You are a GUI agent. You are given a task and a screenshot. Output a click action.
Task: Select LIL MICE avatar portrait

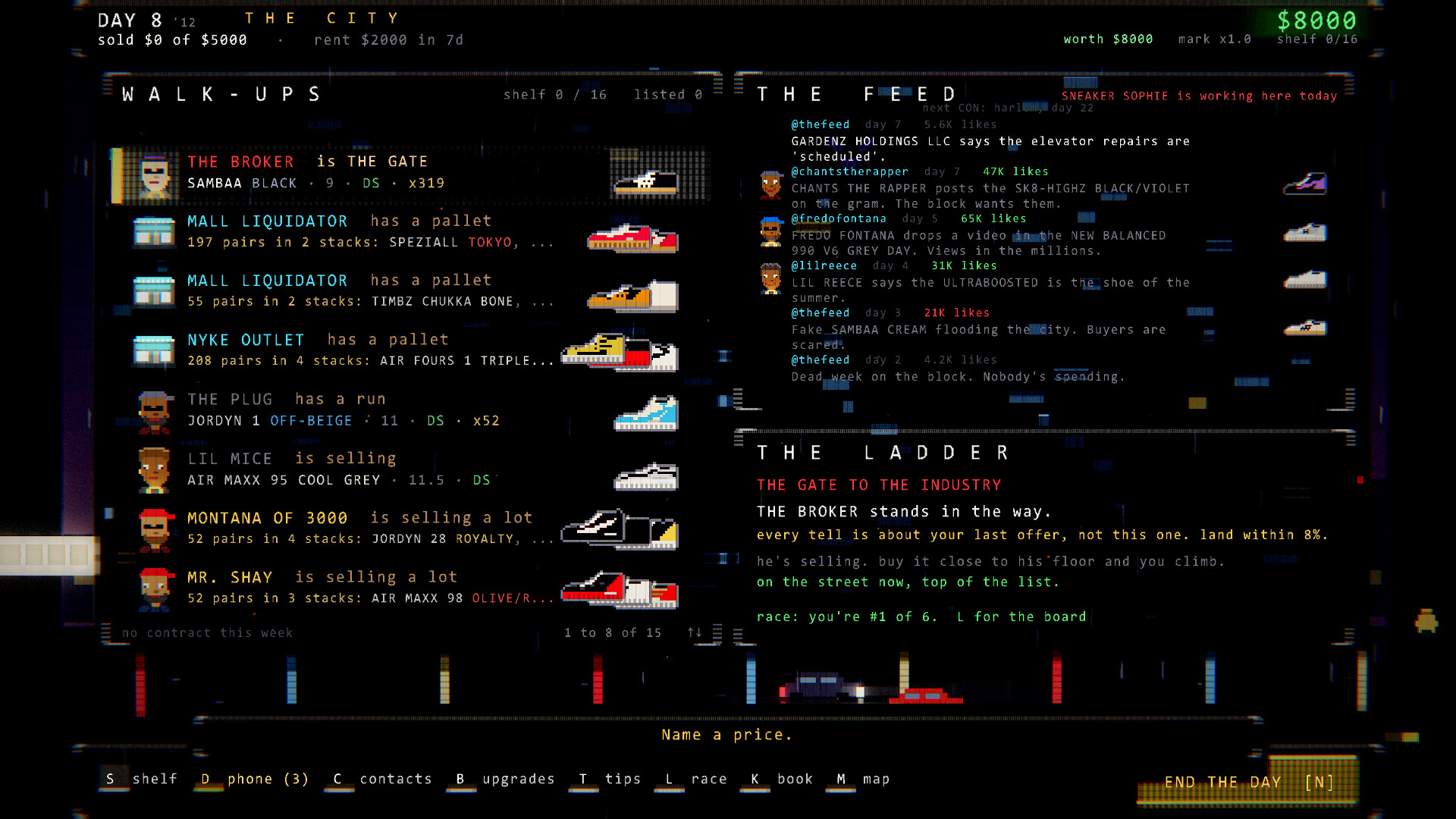155,470
